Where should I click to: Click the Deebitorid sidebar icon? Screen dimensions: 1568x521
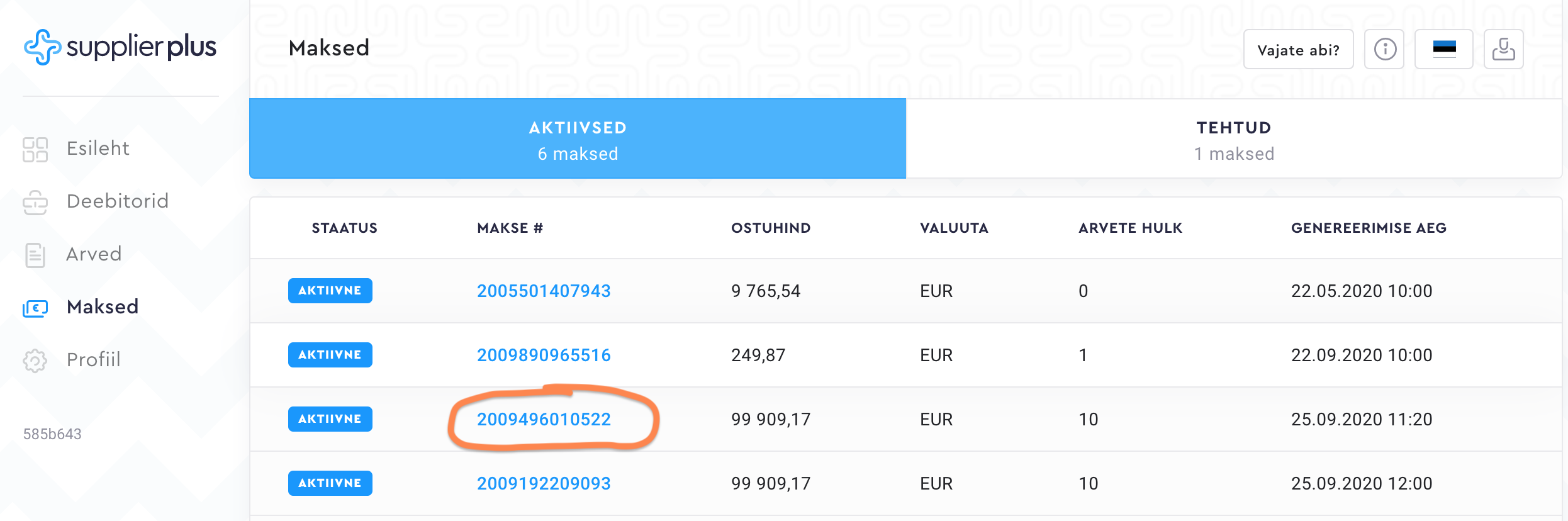coord(35,202)
